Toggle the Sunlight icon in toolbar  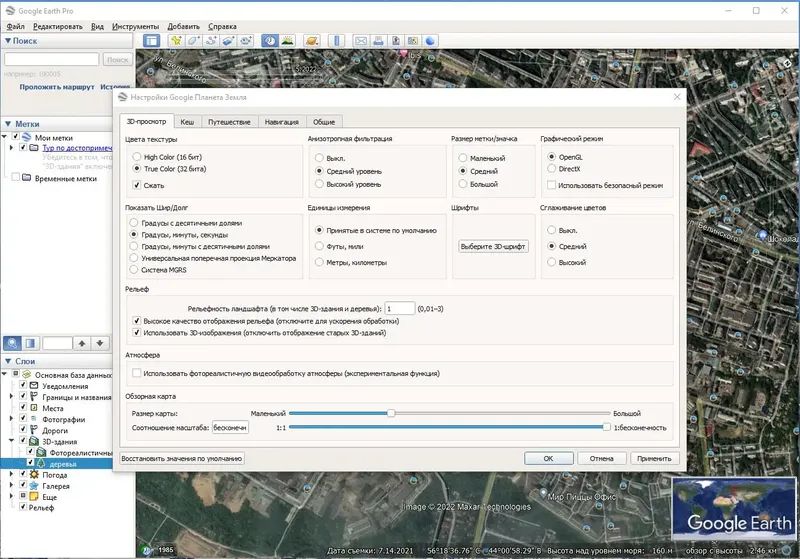(287, 41)
